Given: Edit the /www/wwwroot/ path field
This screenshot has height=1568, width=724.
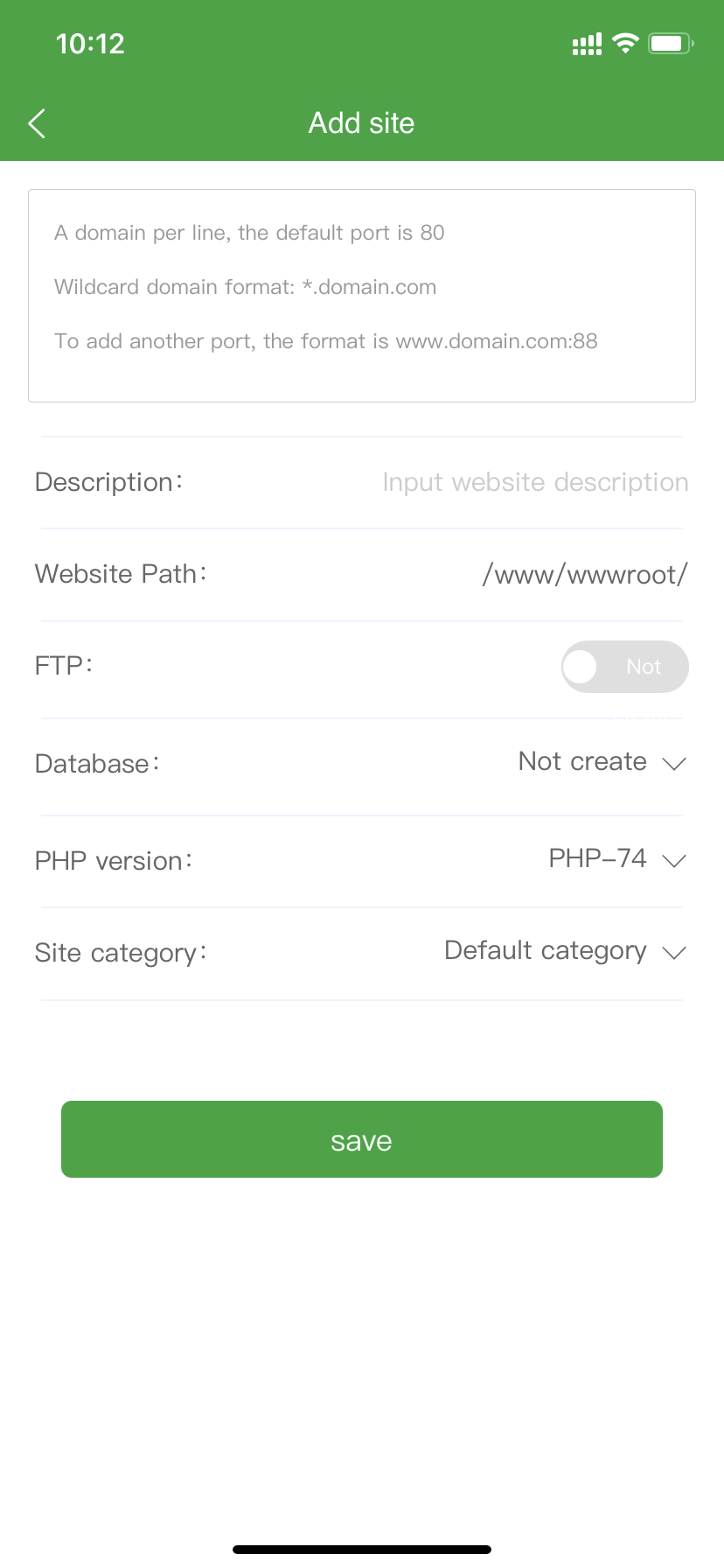Looking at the screenshot, I should (x=584, y=575).
